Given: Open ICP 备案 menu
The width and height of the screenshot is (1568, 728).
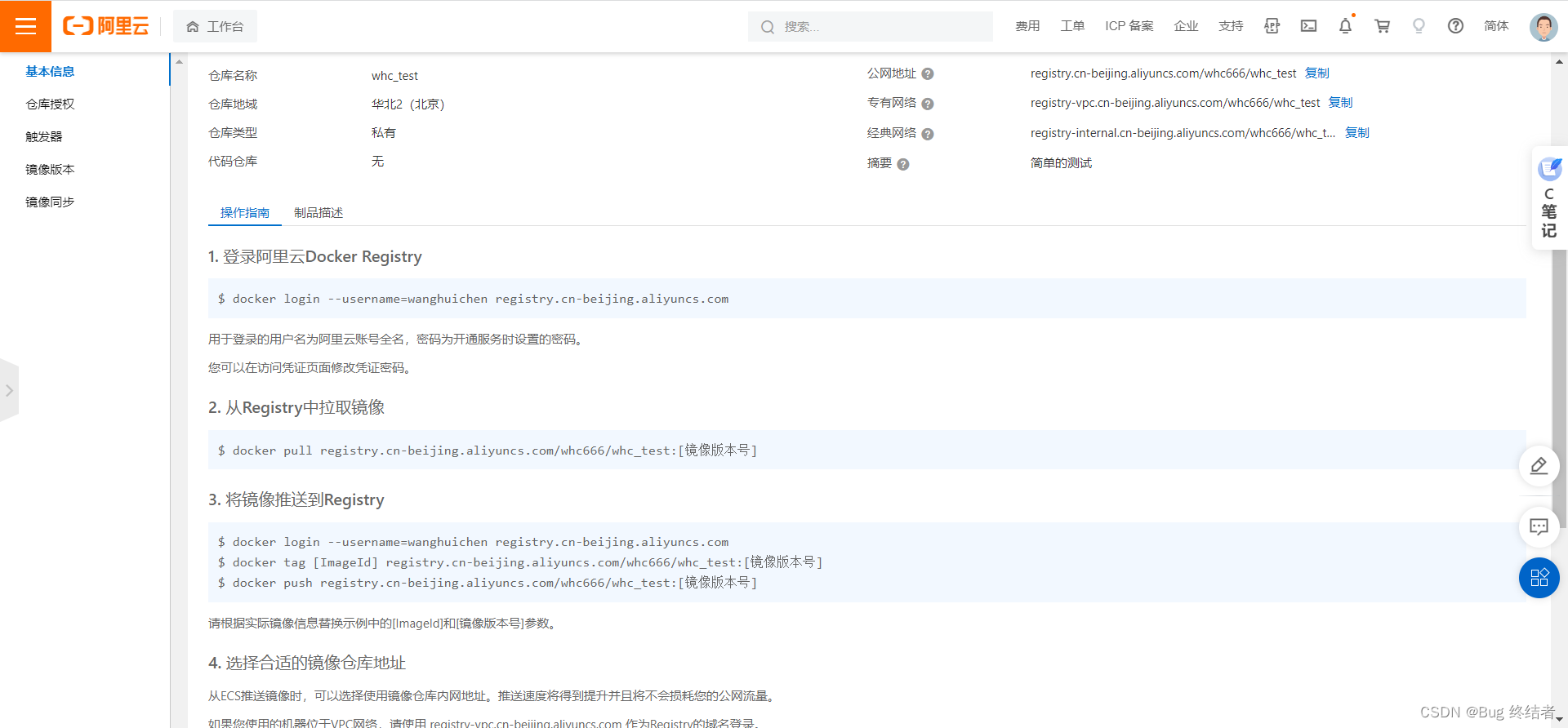Looking at the screenshot, I should click(x=1129, y=26).
